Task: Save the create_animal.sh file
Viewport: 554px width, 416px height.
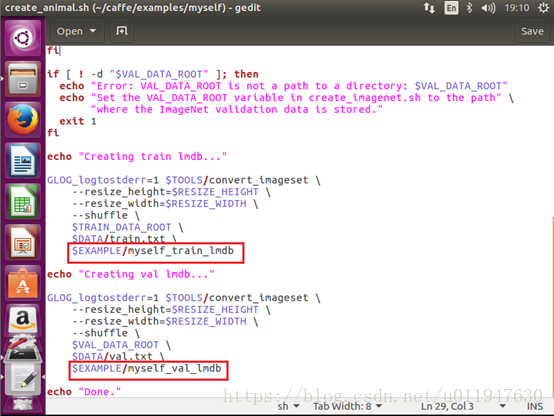Action: click(532, 31)
